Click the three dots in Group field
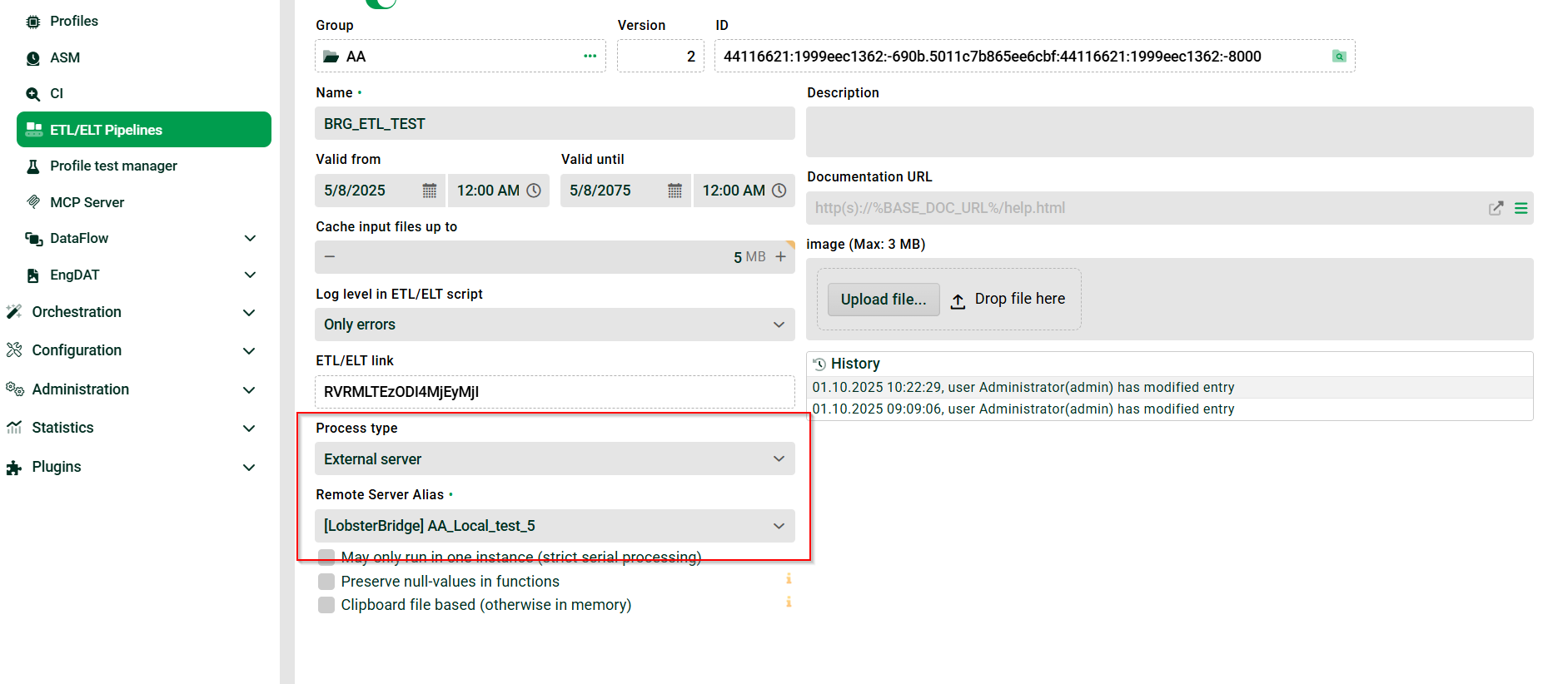The image size is (1568, 684). pyautogui.click(x=590, y=57)
